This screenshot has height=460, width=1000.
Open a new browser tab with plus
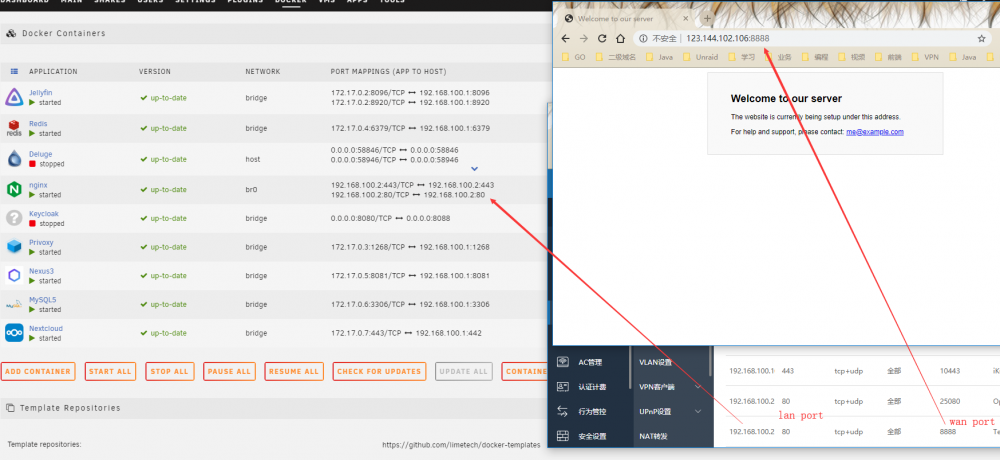point(707,19)
